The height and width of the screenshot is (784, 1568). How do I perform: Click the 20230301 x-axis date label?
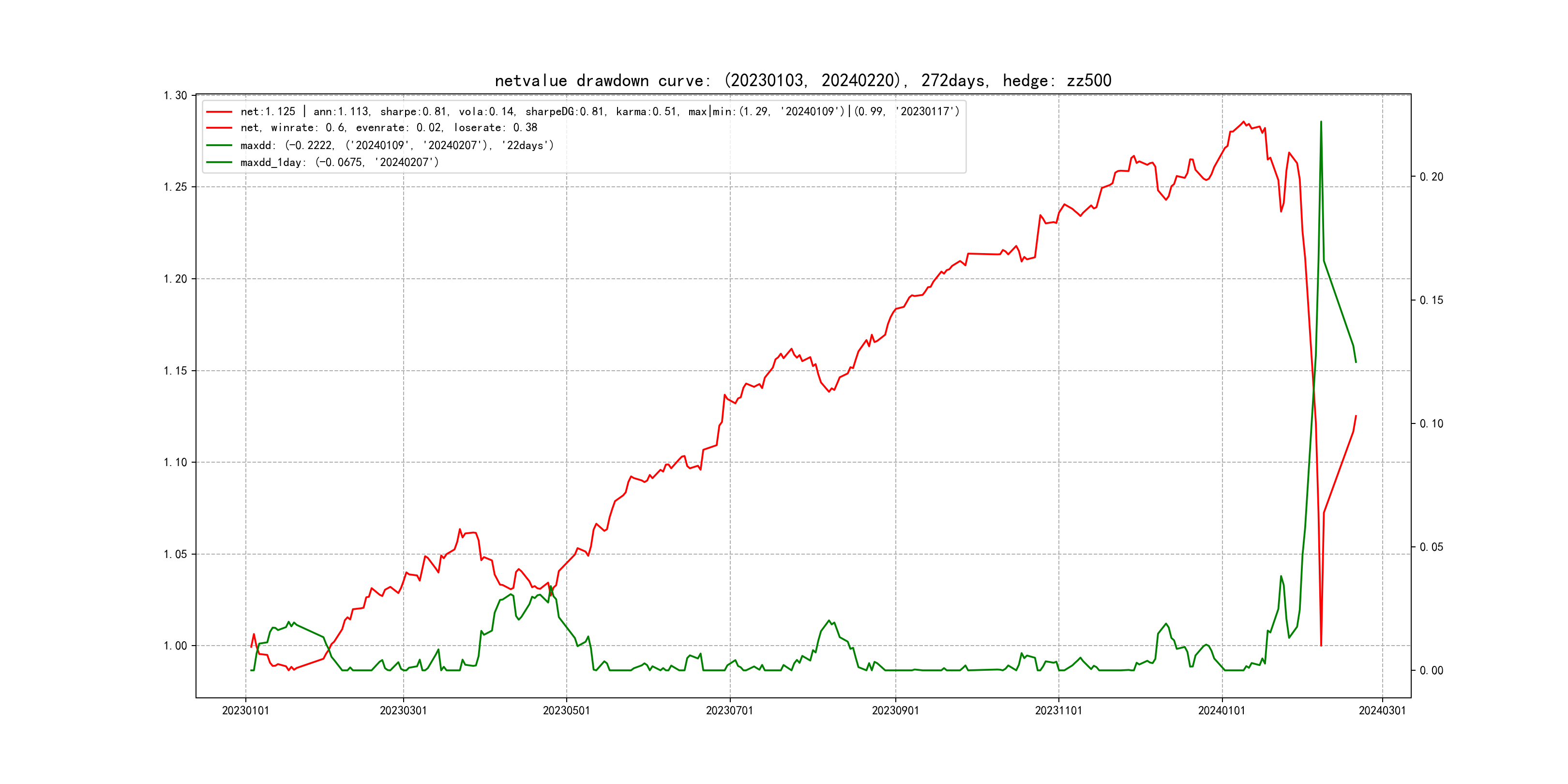click(x=403, y=710)
